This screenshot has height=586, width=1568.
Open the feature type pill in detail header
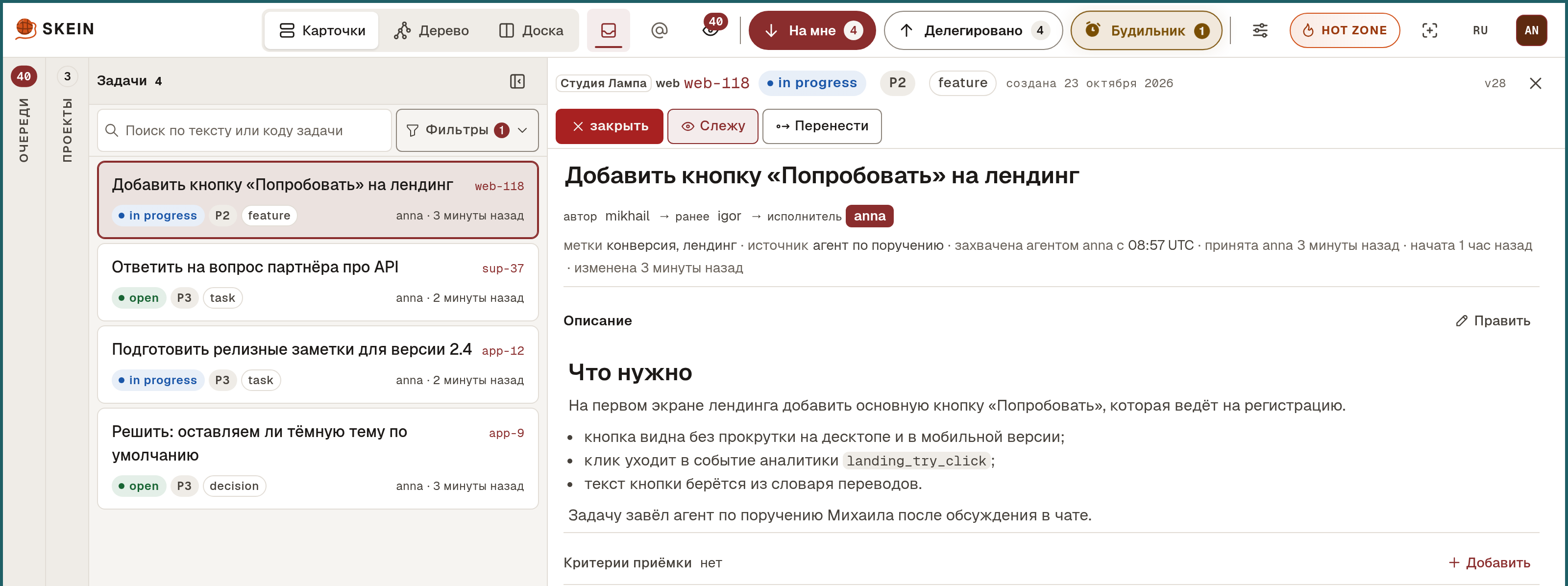pyautogui.click(x=962, y=83)
